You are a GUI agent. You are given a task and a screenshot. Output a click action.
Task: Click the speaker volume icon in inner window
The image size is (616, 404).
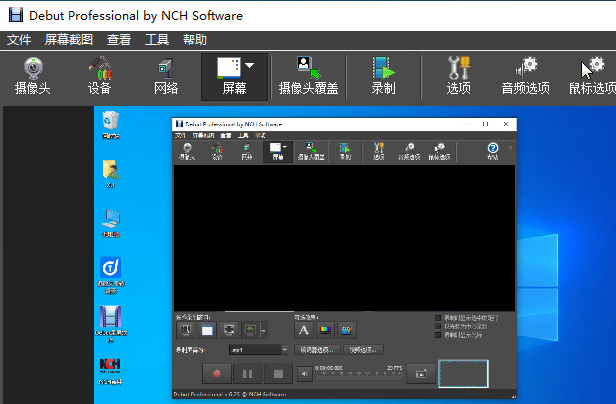(304, 374)
